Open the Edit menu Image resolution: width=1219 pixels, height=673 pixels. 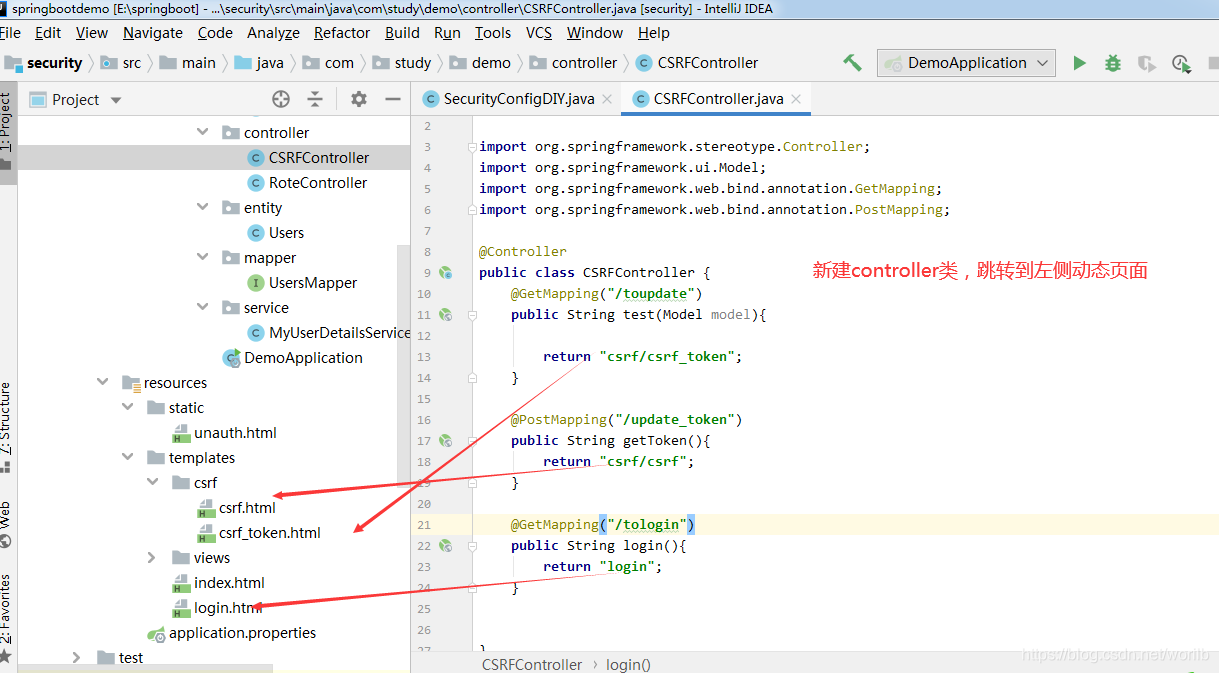point(48,32)
